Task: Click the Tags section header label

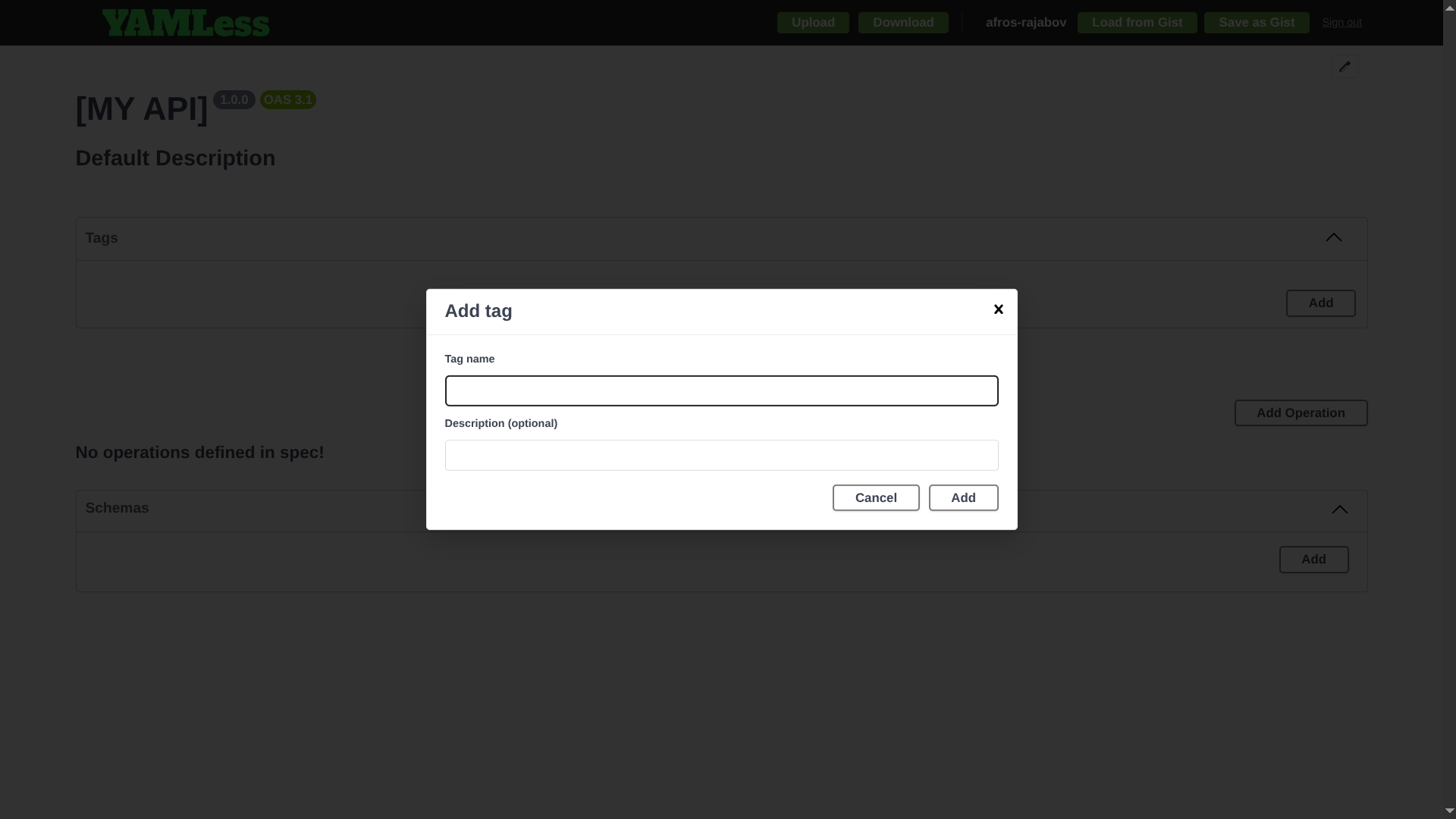Action: (x=102, y=238)
